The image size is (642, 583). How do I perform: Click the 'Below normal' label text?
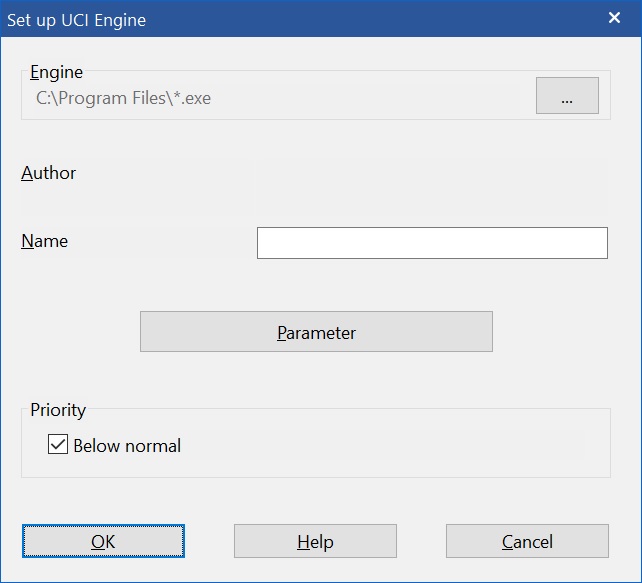127,446
